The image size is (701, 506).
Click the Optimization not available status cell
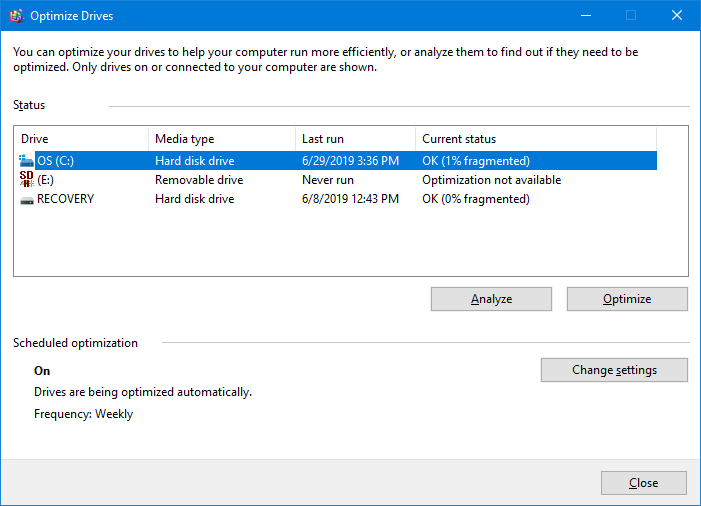(492, 180)
